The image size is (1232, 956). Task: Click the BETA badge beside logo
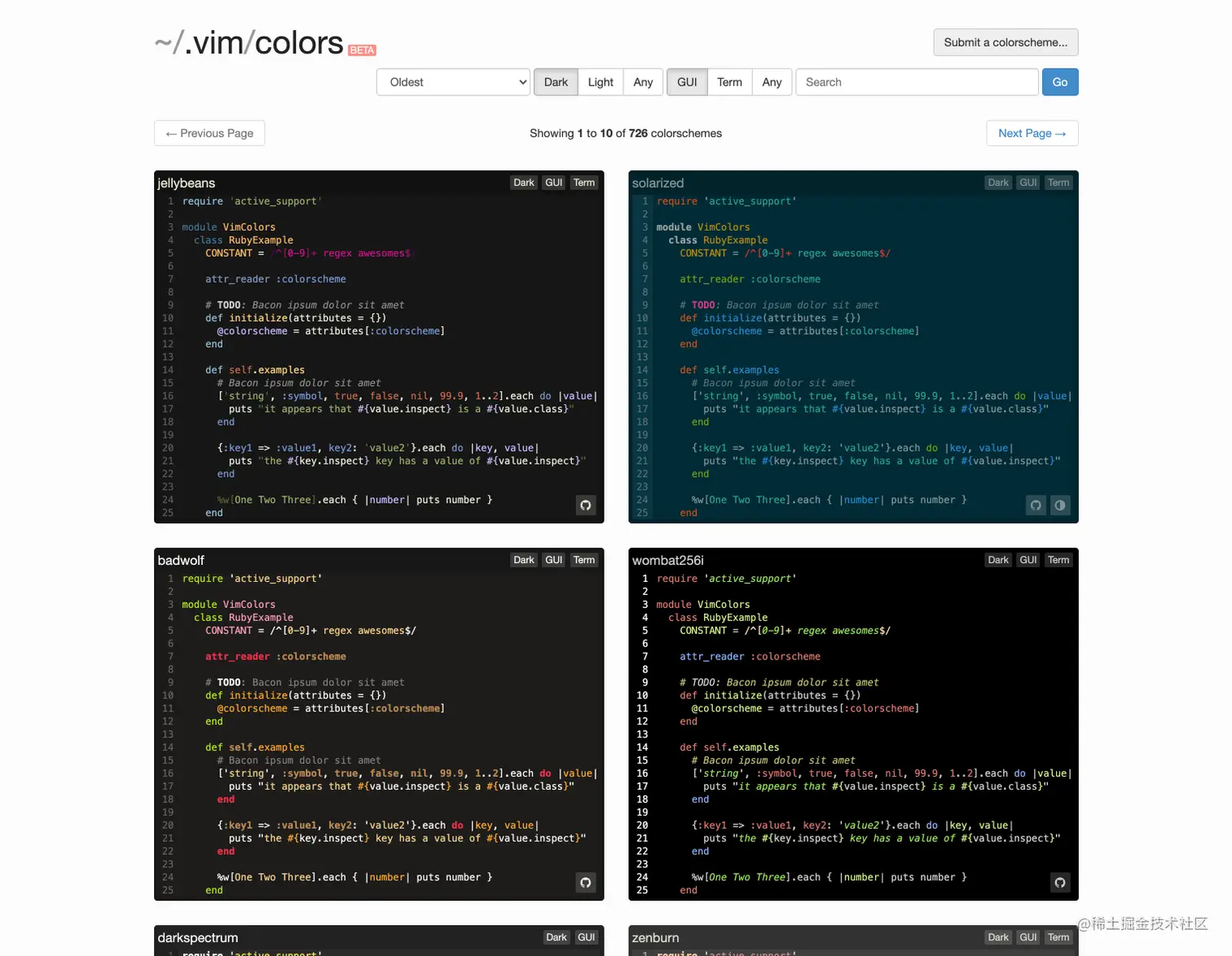click(362, 51)
